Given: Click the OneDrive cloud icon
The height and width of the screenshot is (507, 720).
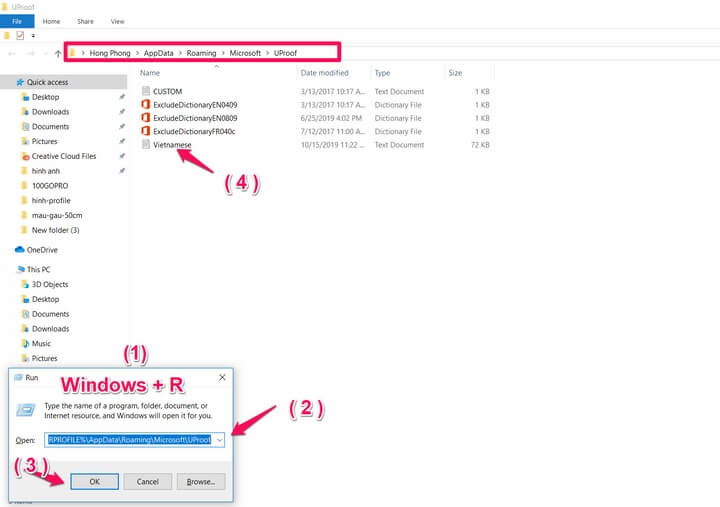Looking at the screenshot, I should 19,249.
